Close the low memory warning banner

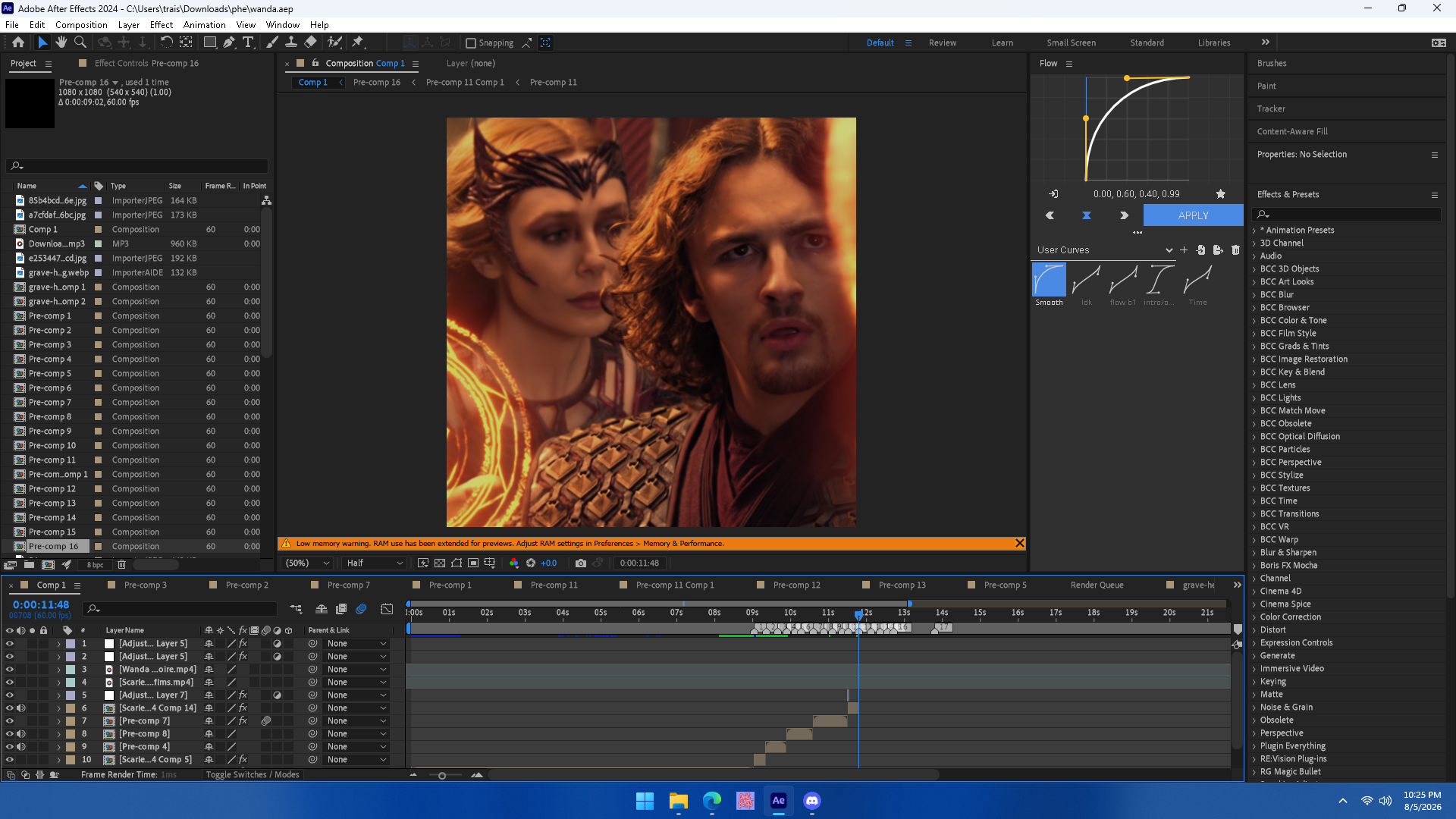1019,543
